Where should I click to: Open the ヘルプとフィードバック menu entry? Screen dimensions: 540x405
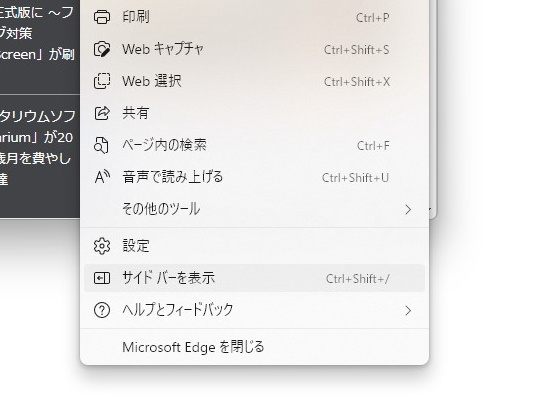point(255,310)
